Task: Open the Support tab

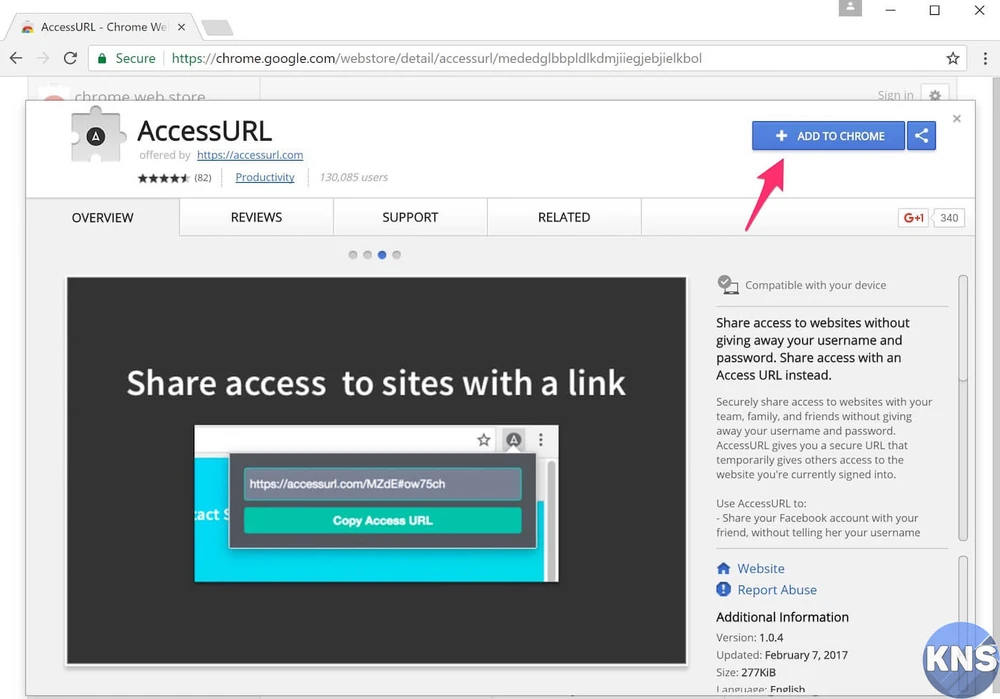Action: (x=410, y=217)
